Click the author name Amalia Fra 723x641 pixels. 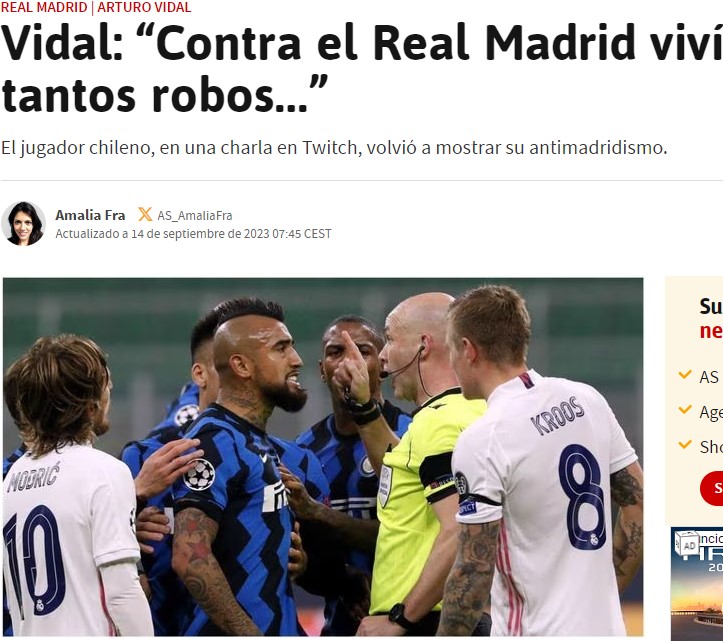tap(90, 215)
